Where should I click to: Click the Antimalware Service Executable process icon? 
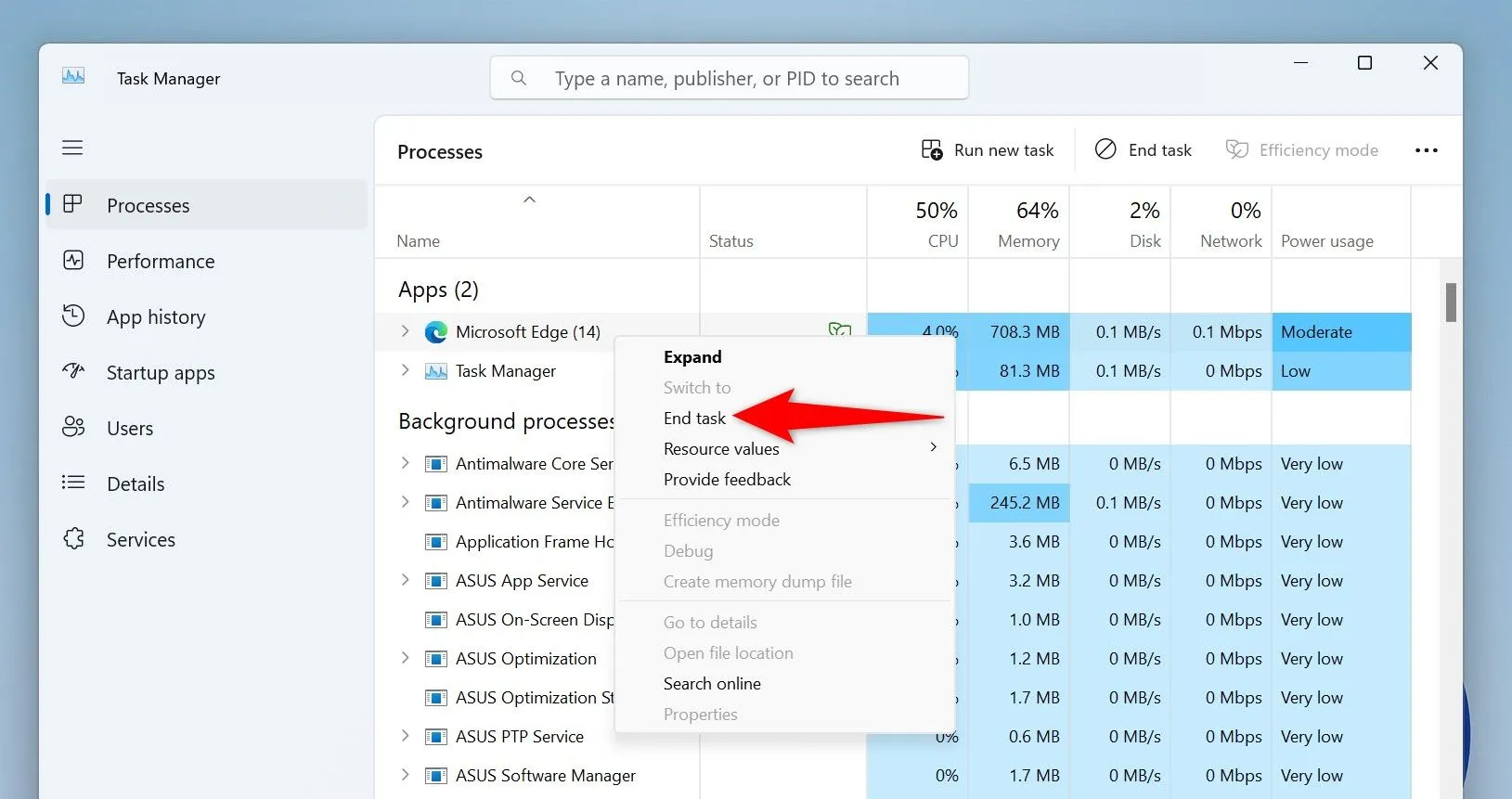click(x=435, y=503)
